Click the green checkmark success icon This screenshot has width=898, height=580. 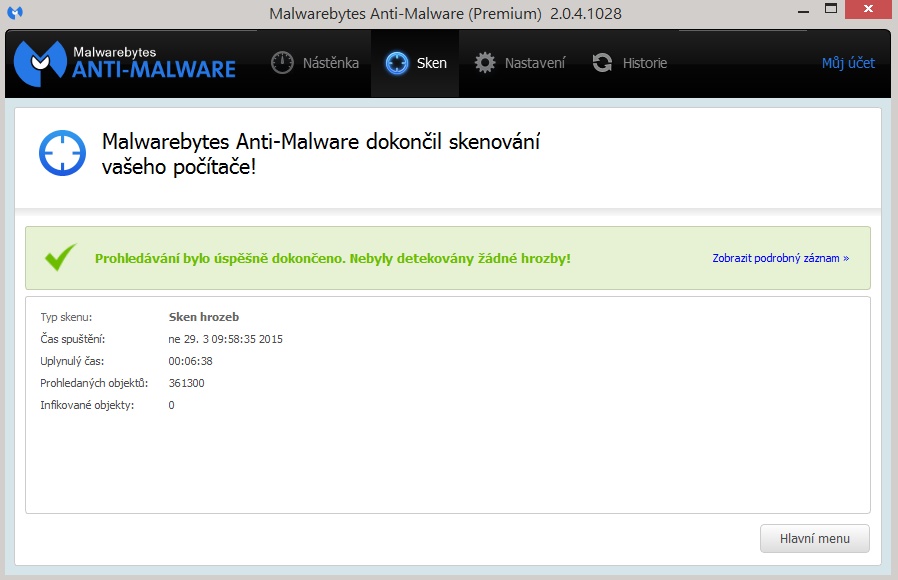61,257
